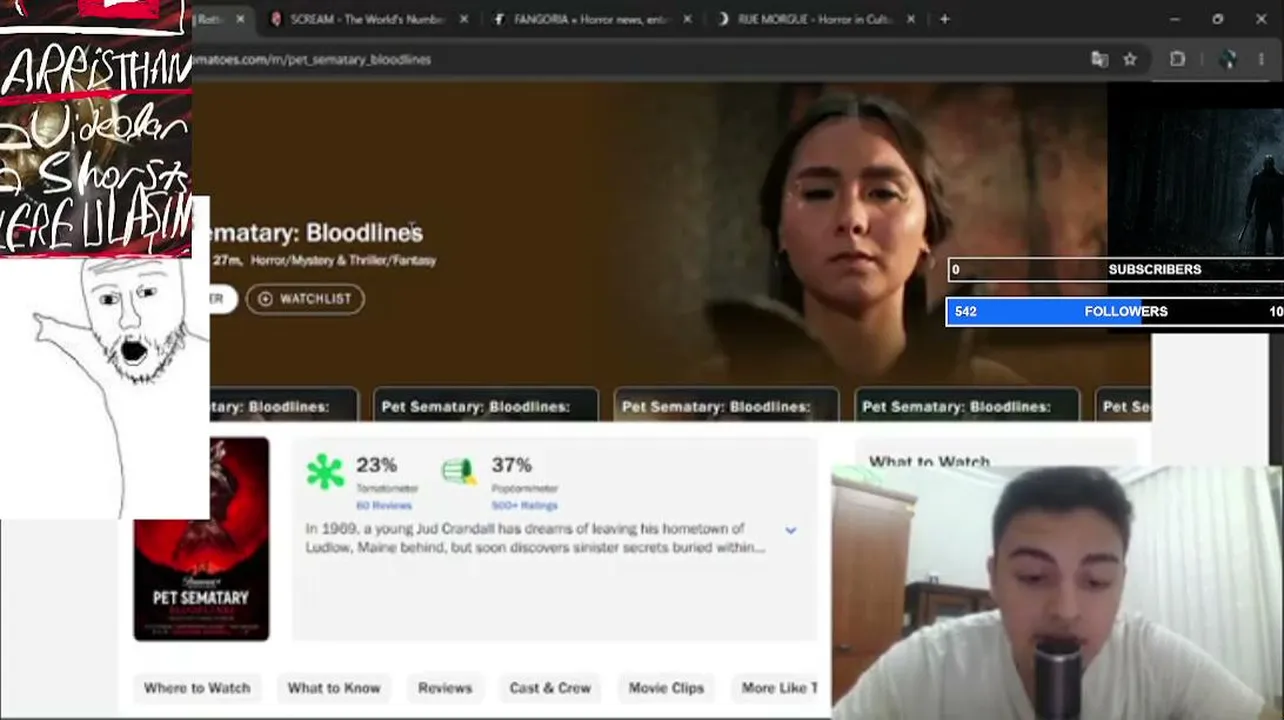Bookmark this page with the star icon
The height and width of the screenshot is (720, 1284).
[x=1130, y=60]
